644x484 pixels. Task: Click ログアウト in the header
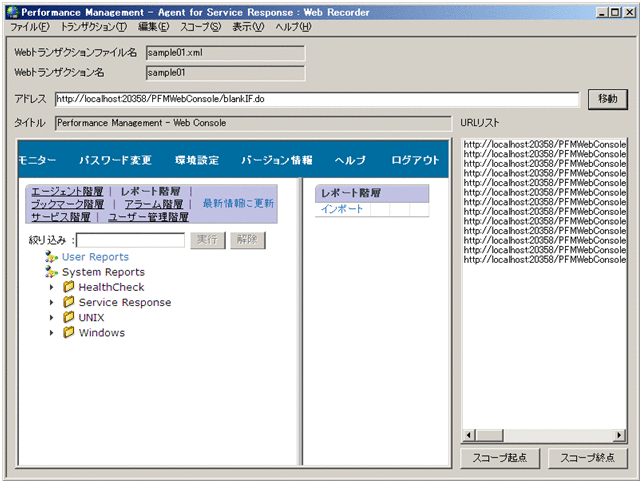click(x=415, y=160)
